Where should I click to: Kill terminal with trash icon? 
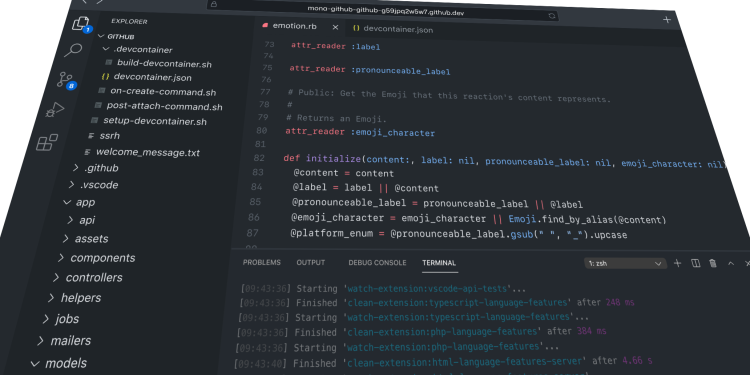click(x=713, y=263)
